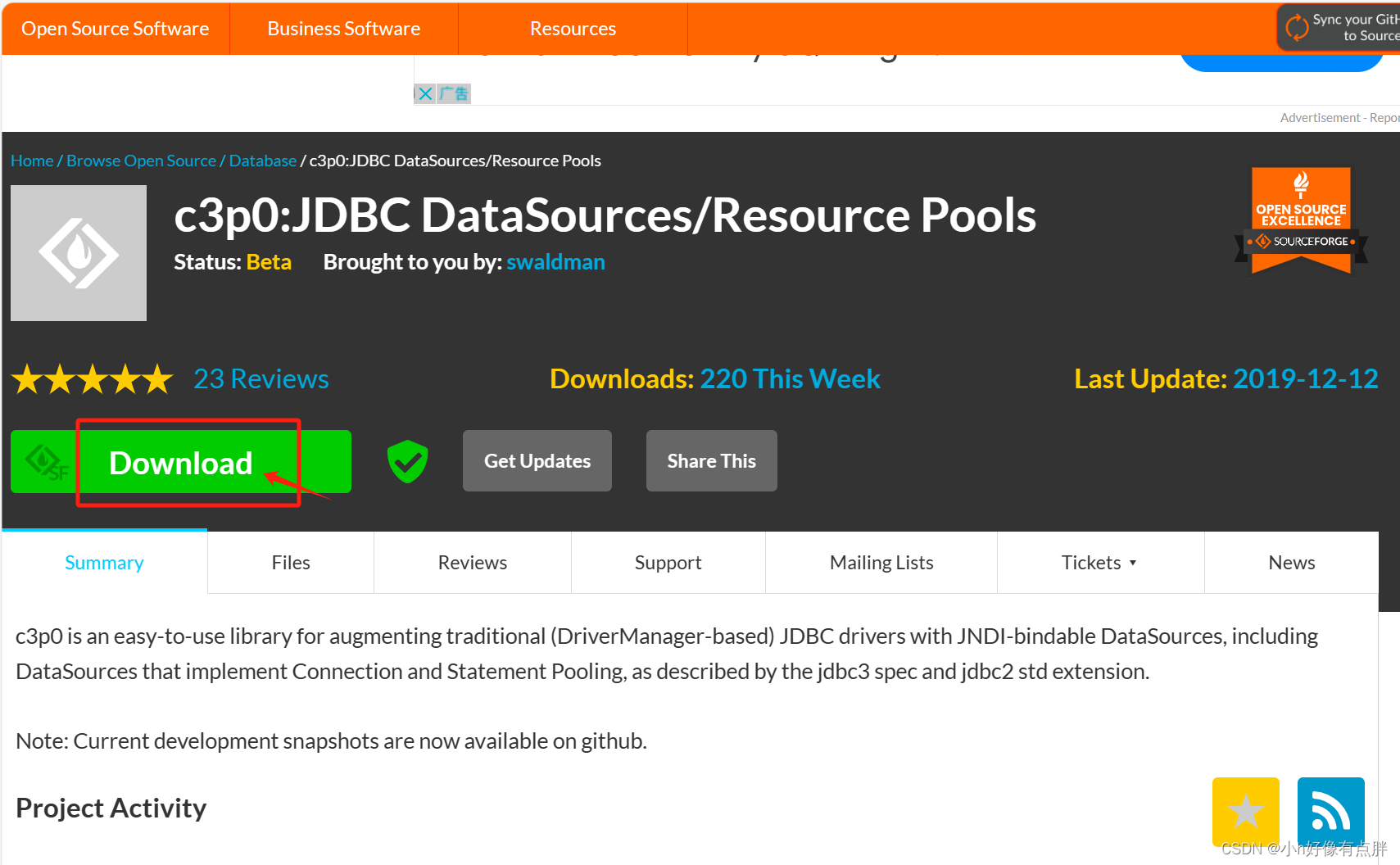This screenshot has width=1400, height=865.
Task: Switch to the Support tab
Action: pyautogui.click(x=668, y=563)
